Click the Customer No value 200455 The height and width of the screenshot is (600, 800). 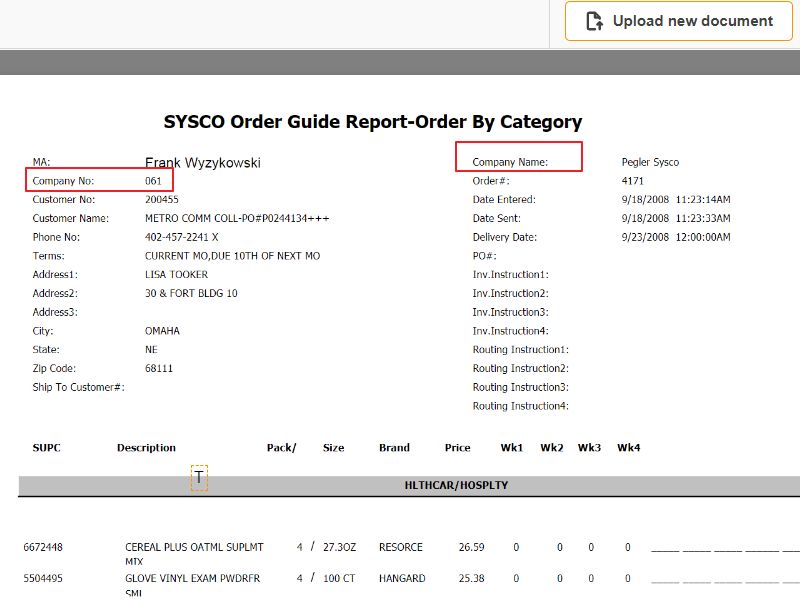pos(162,199)
